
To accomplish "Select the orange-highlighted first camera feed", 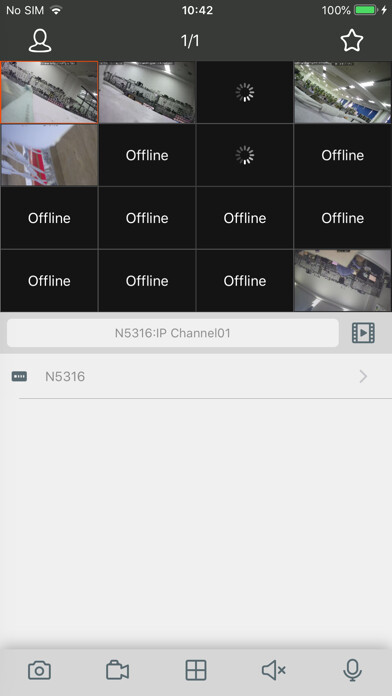I will point(49,92).
